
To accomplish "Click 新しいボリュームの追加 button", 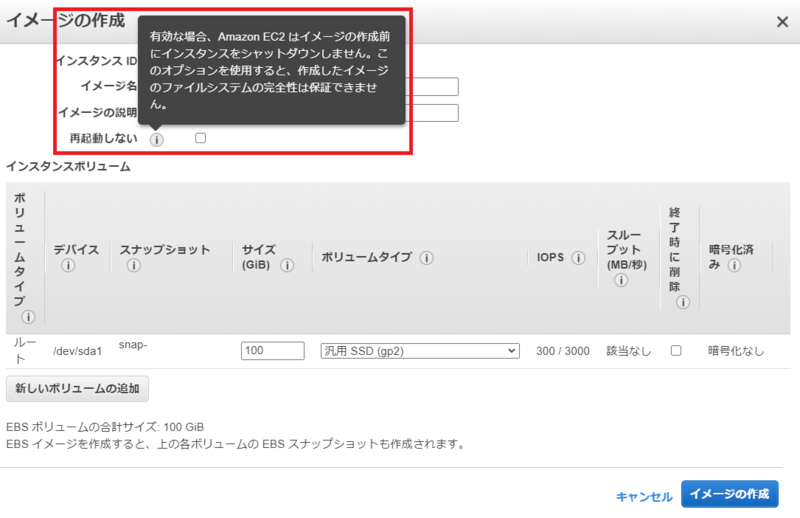I will (77, 389).
